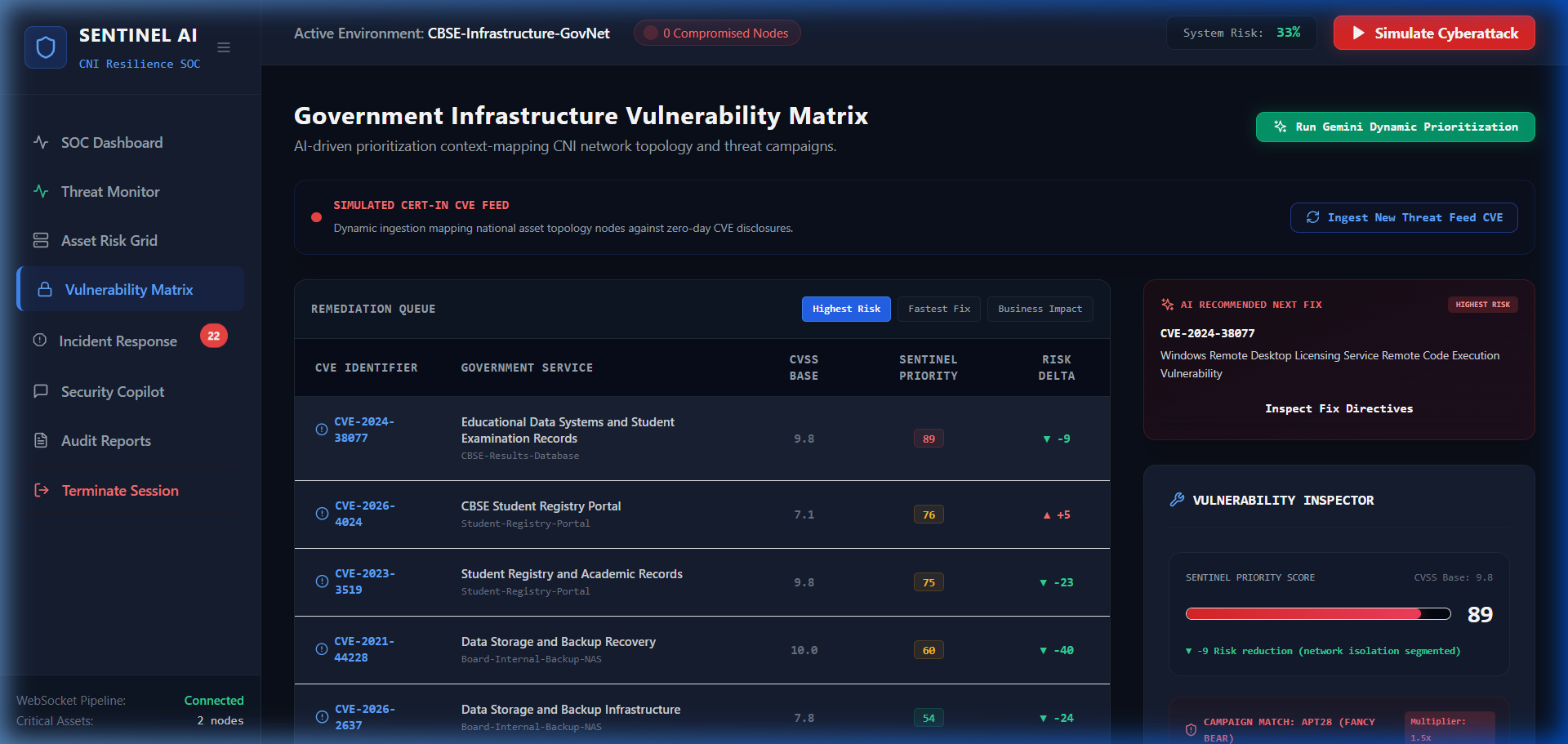1568x744 pixels.
Task: Click the Sentinel AI shield logo
Action: point(46,47)
